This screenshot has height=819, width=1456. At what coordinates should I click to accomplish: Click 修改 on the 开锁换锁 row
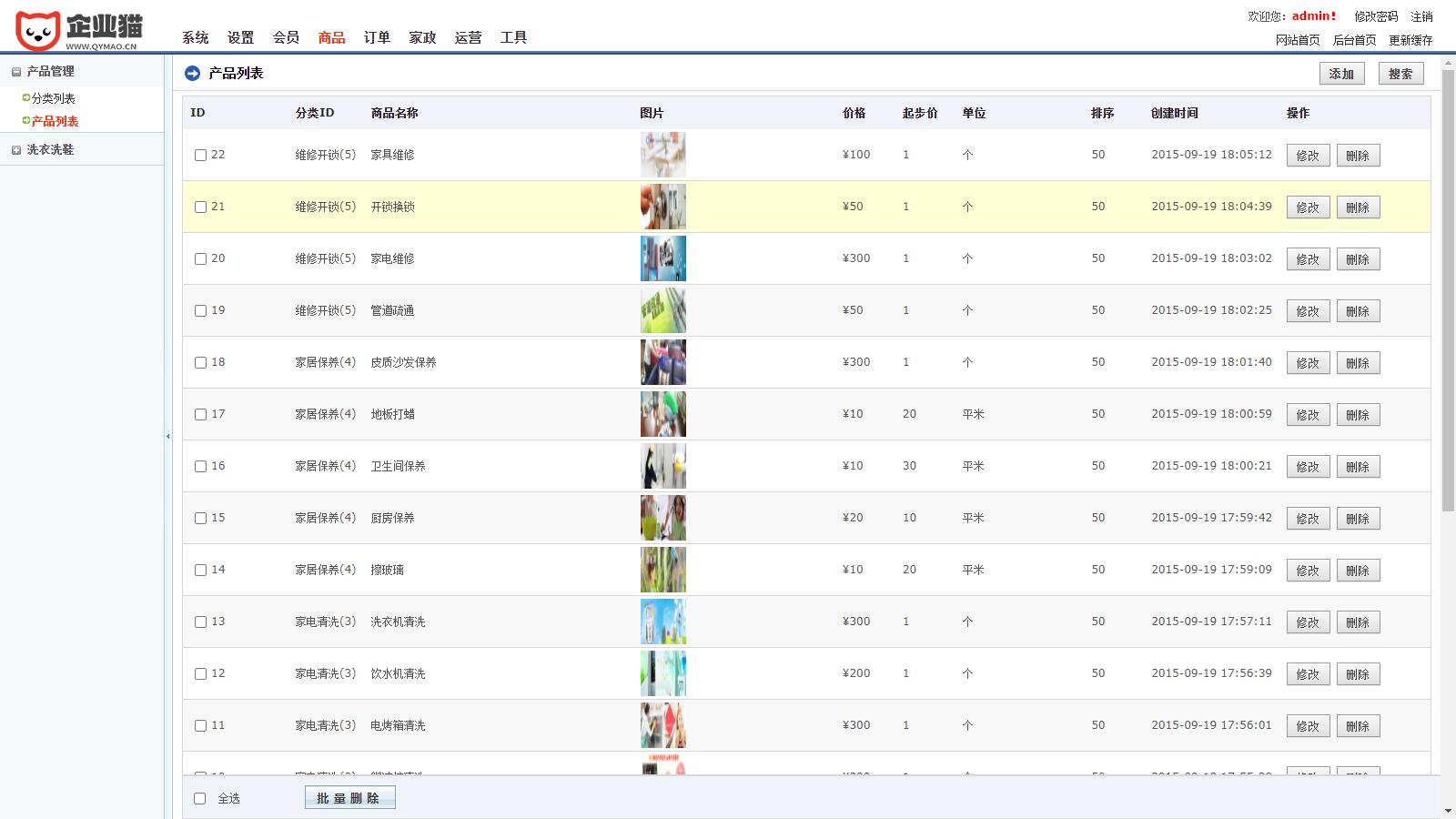tap(1308, 207)
